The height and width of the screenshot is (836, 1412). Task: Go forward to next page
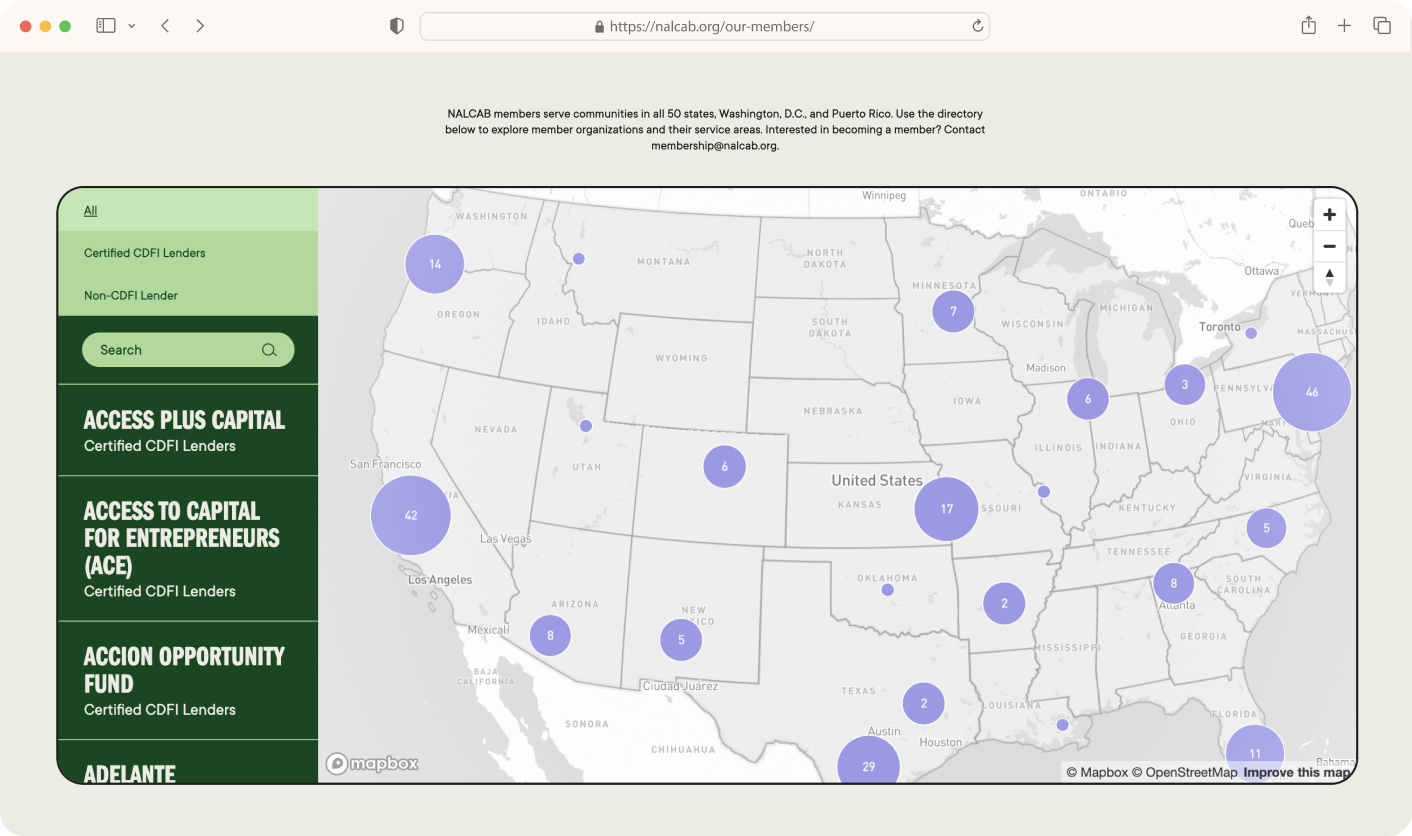200,26
